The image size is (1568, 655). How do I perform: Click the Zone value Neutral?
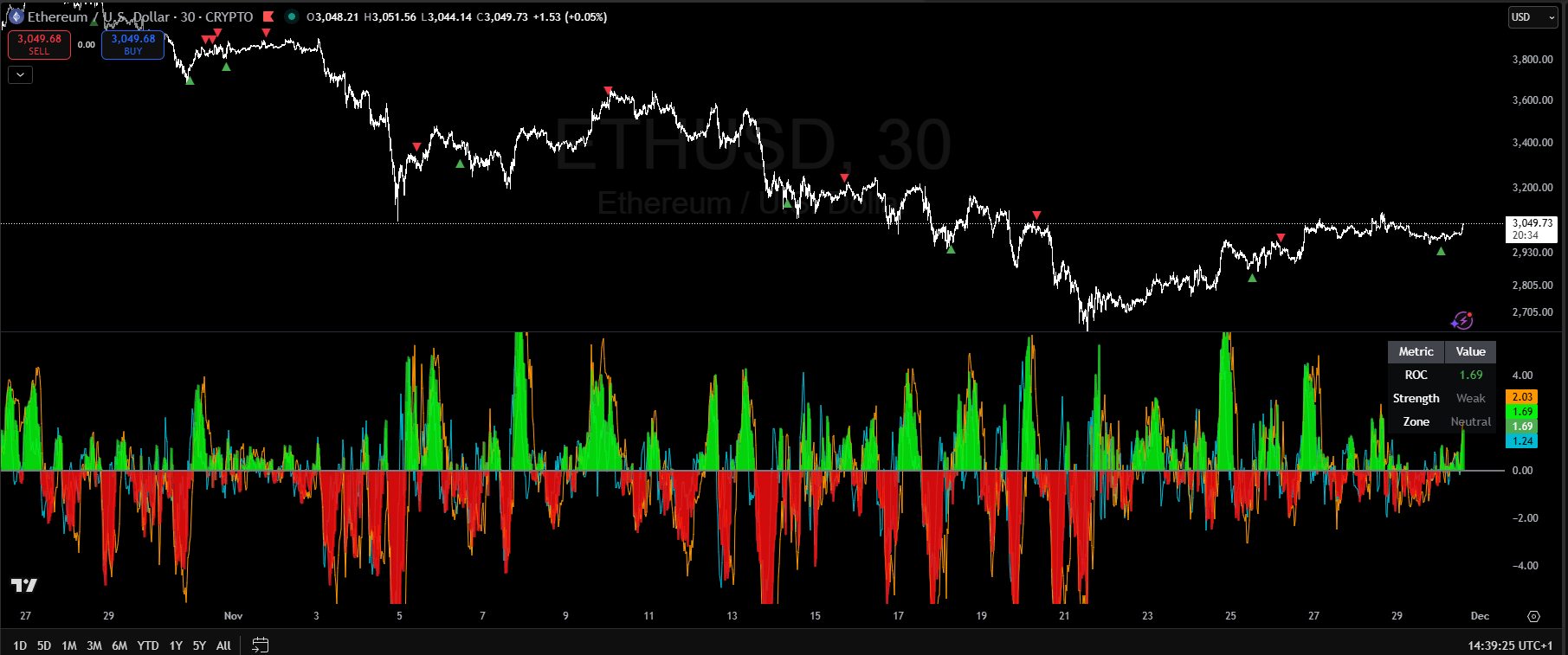coord(1470,421)
